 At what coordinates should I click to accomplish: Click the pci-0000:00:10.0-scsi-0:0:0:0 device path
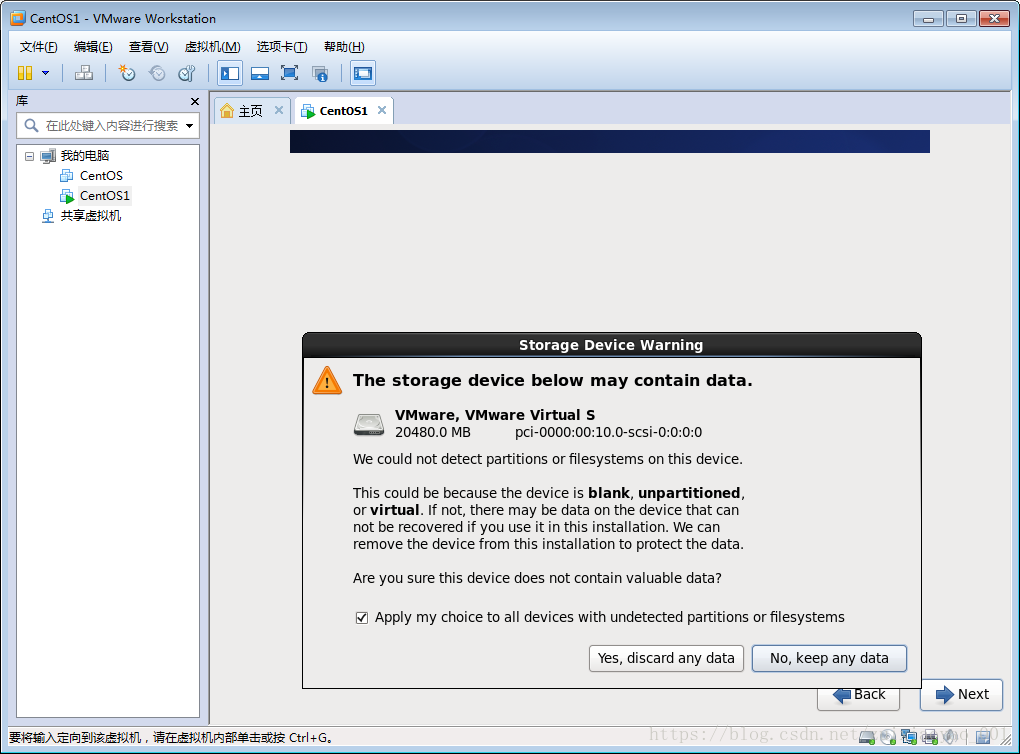point(608,433)
